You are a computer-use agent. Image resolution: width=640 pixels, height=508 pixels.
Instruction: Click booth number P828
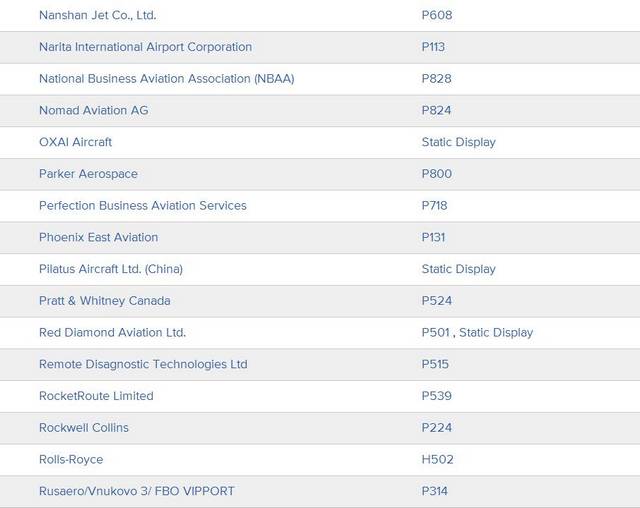[x=437, y=79]
